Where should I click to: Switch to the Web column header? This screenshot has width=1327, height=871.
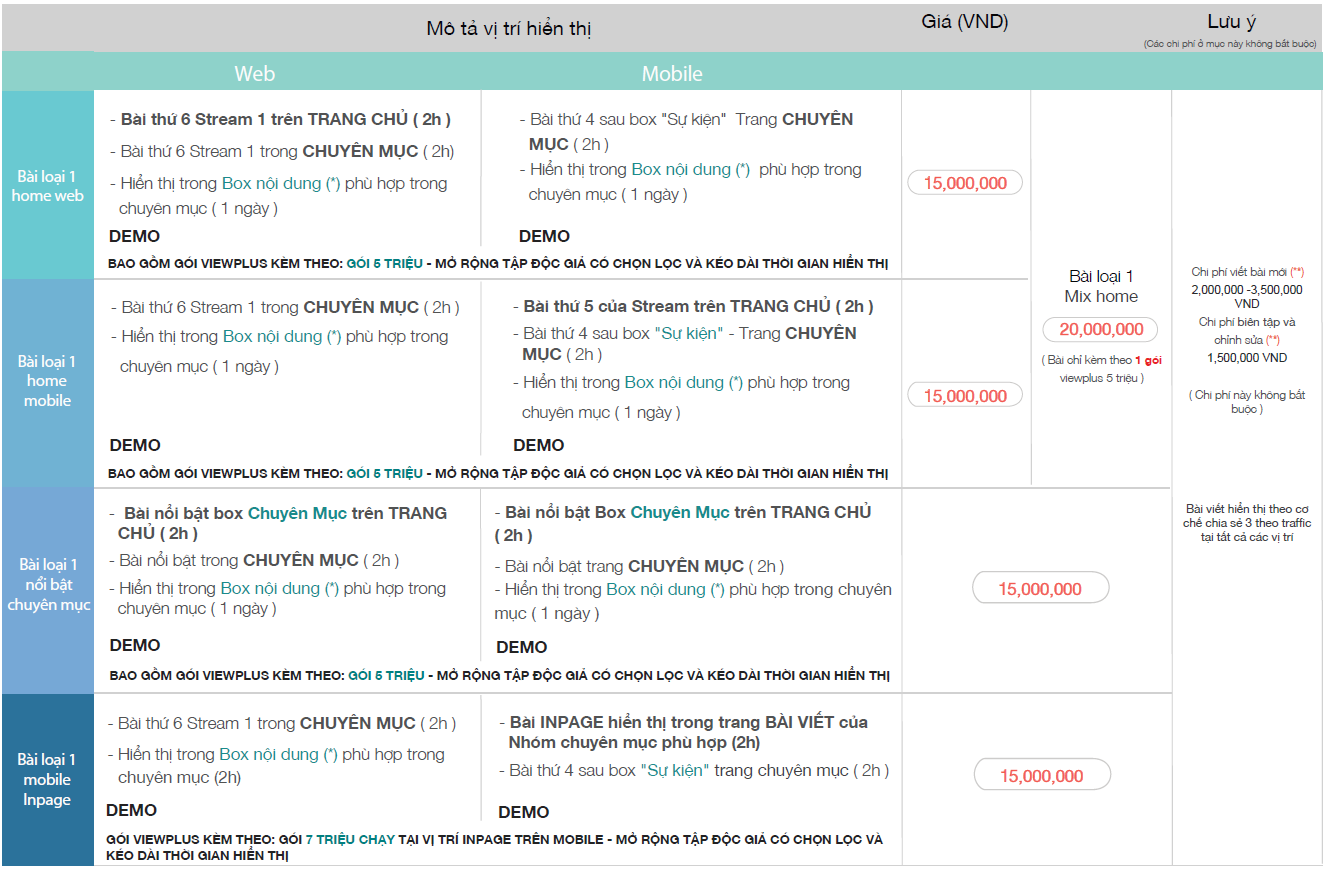[x=254, y=74]
